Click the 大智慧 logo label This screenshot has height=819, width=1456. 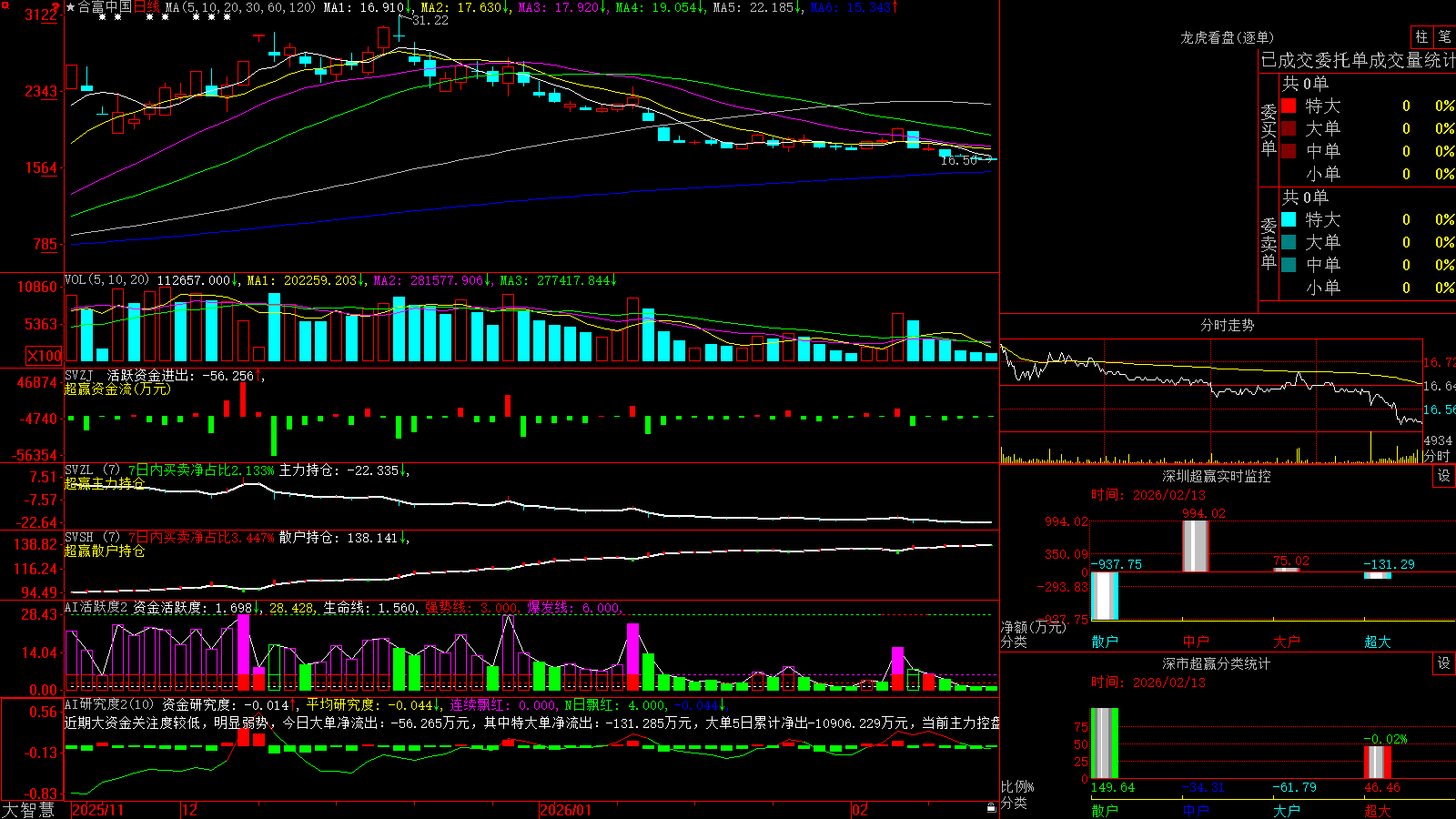(x=28, y=809)
